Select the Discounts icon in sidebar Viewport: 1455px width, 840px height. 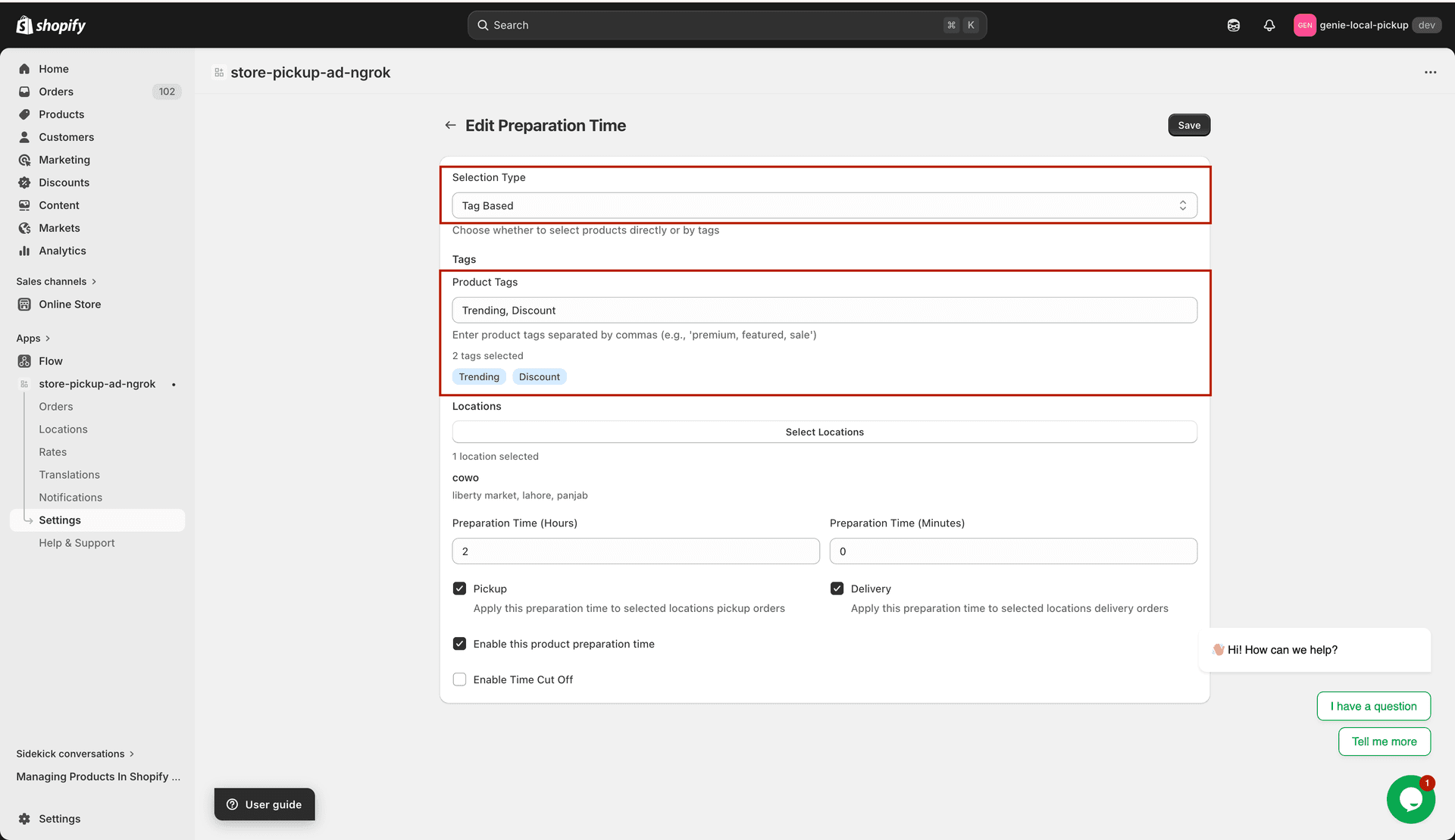point(24,182)
